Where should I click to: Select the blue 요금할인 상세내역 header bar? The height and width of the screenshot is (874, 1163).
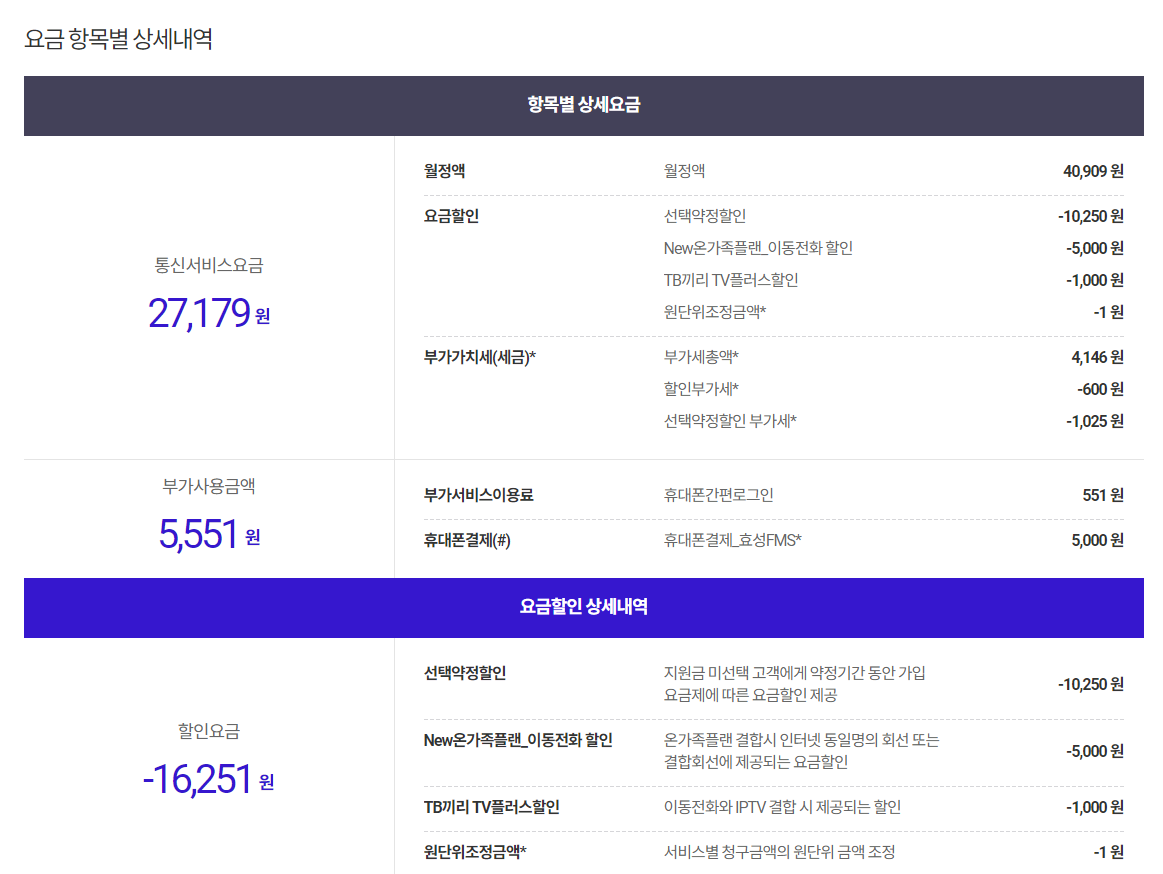pos(583,607)
